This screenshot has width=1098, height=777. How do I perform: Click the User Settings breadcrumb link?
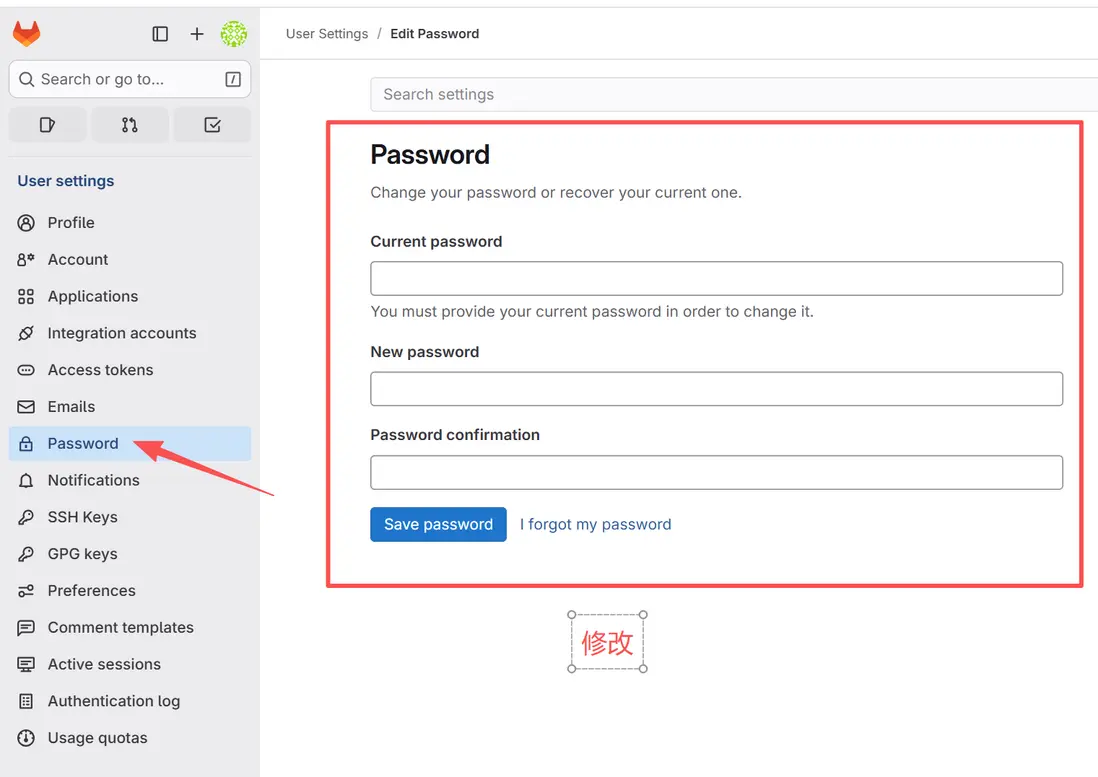click(x=327, y=34)
